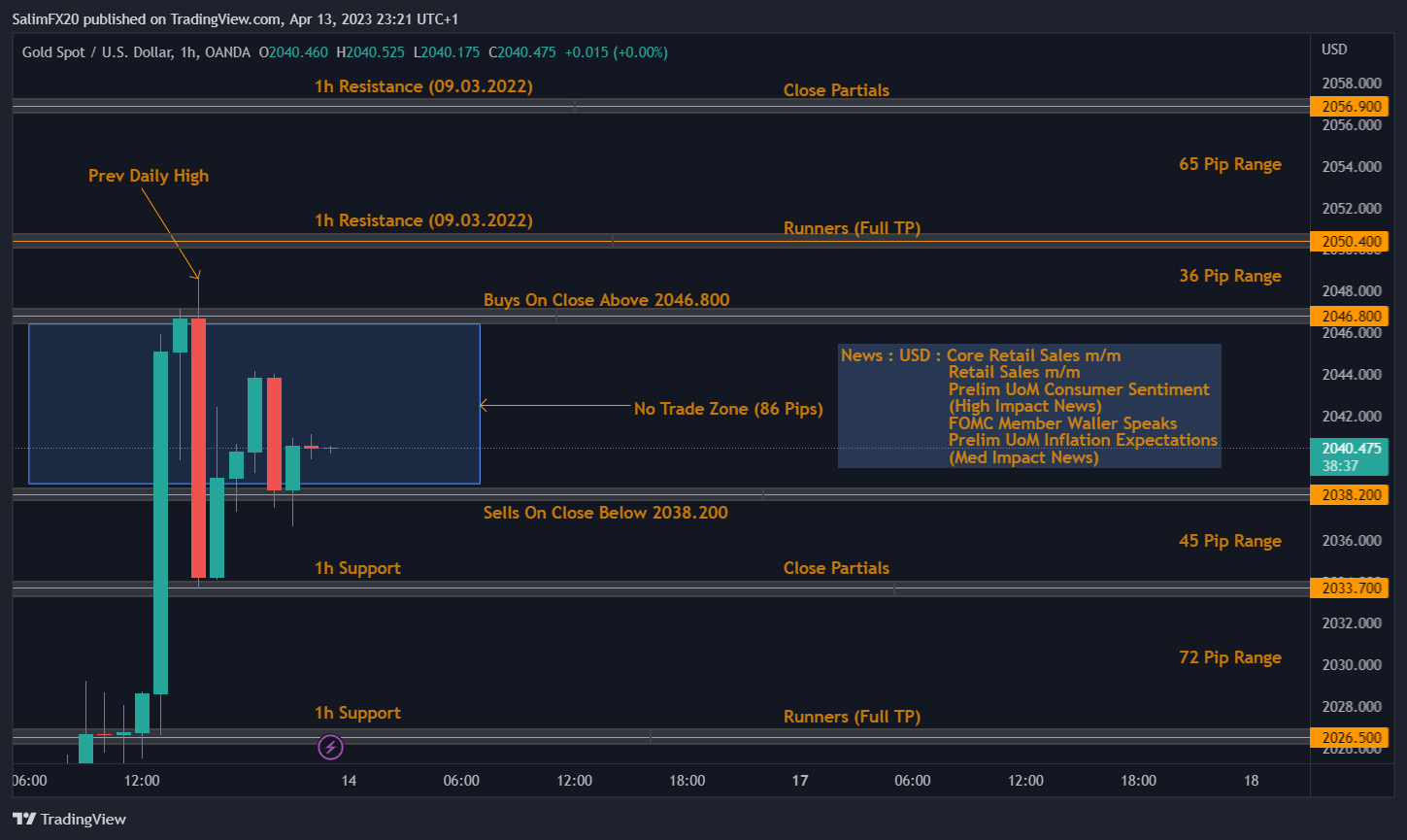Select the Buys On Close Above 2046.800 text
Image resolution: width=1407 pixels, height=840 pixels.
coord(606,300)
